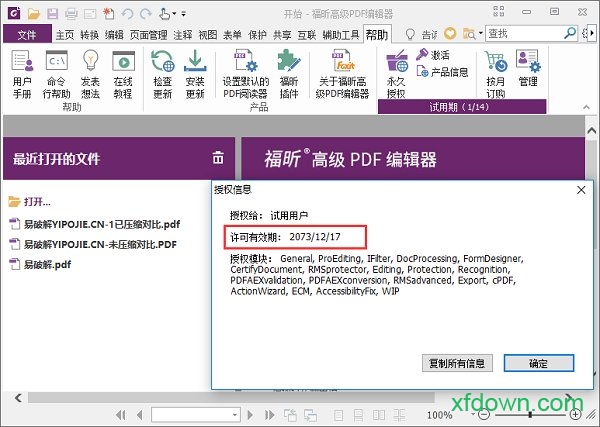Click horizontal scrollbar left arrow
This screenshot has width=600, height=427.
(x=18, y=398)
